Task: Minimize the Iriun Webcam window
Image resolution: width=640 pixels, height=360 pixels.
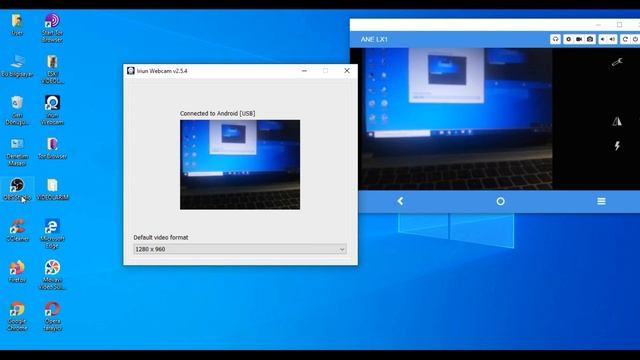Action: coord(304,71)
